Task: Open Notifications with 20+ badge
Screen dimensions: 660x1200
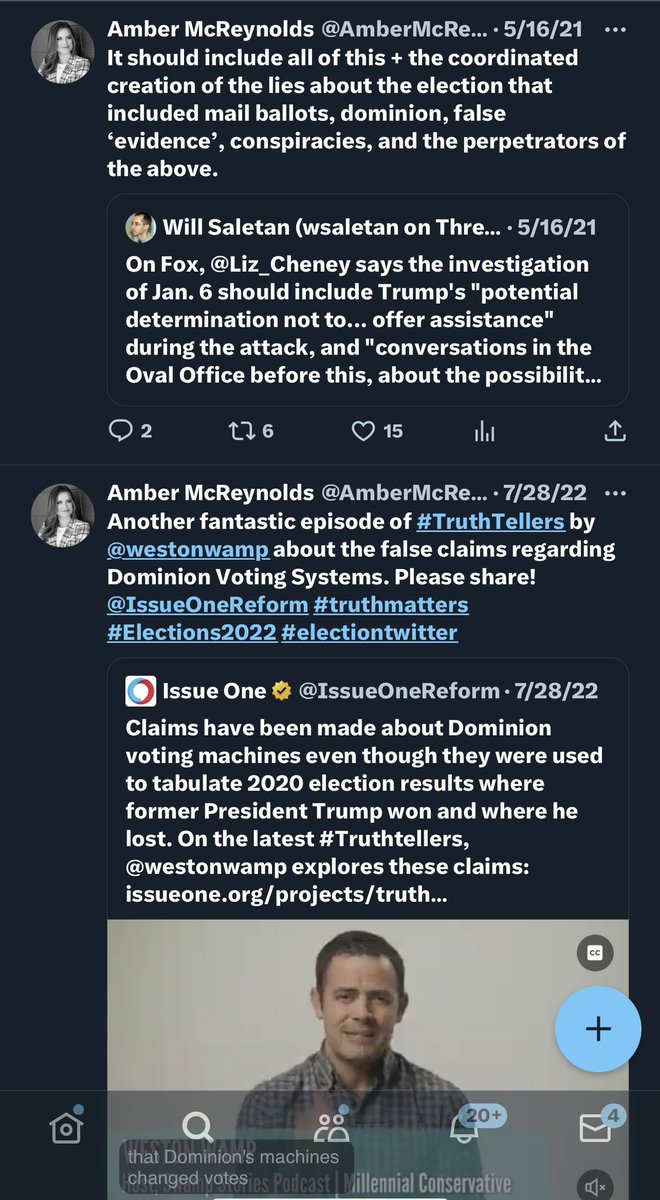Action: tap(462, 1129)
